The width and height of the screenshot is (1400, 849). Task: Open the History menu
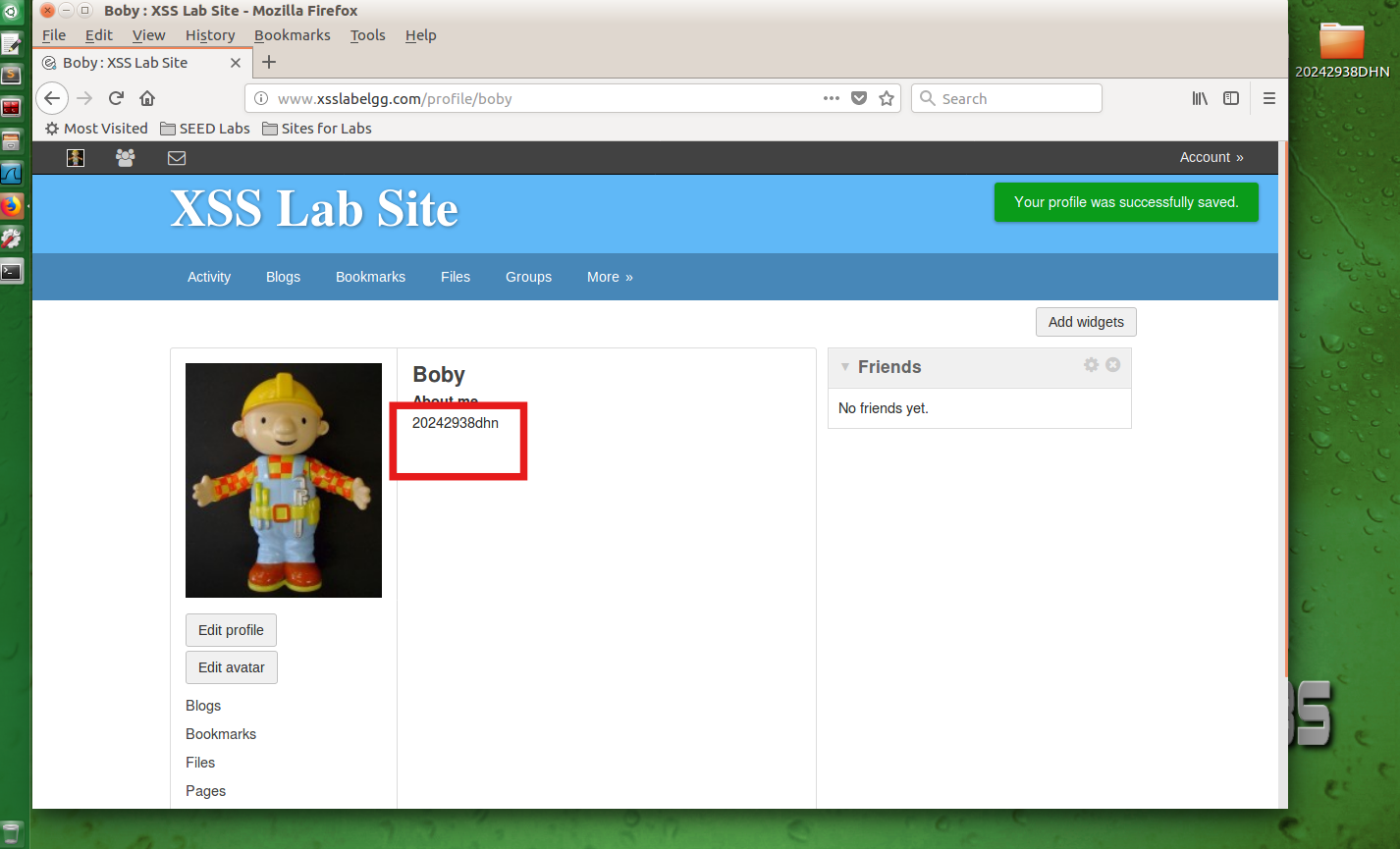[210, 35]
